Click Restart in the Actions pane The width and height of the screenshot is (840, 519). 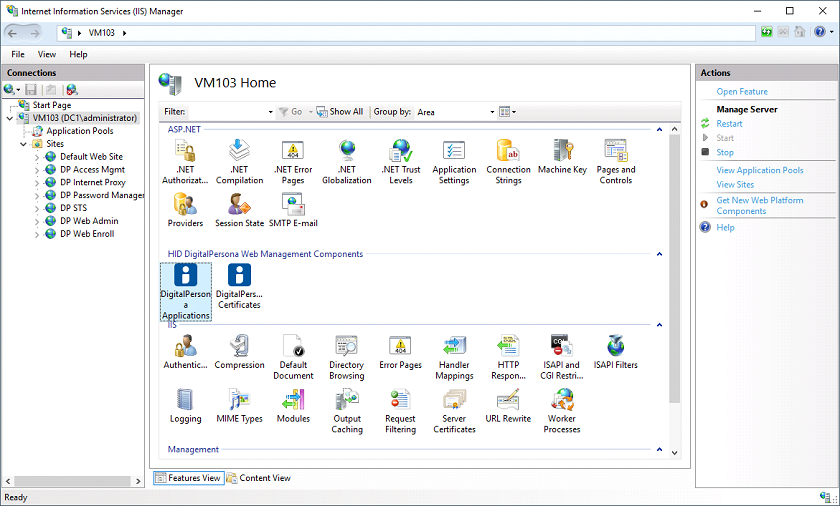729,124
